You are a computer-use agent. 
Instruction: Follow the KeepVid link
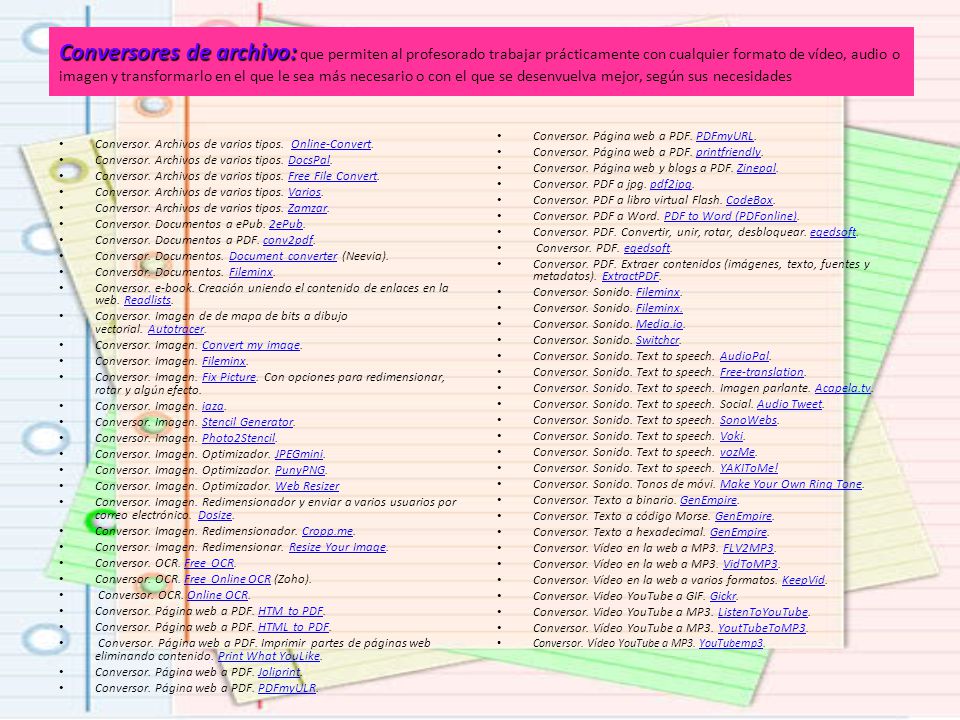click(803, 580)
